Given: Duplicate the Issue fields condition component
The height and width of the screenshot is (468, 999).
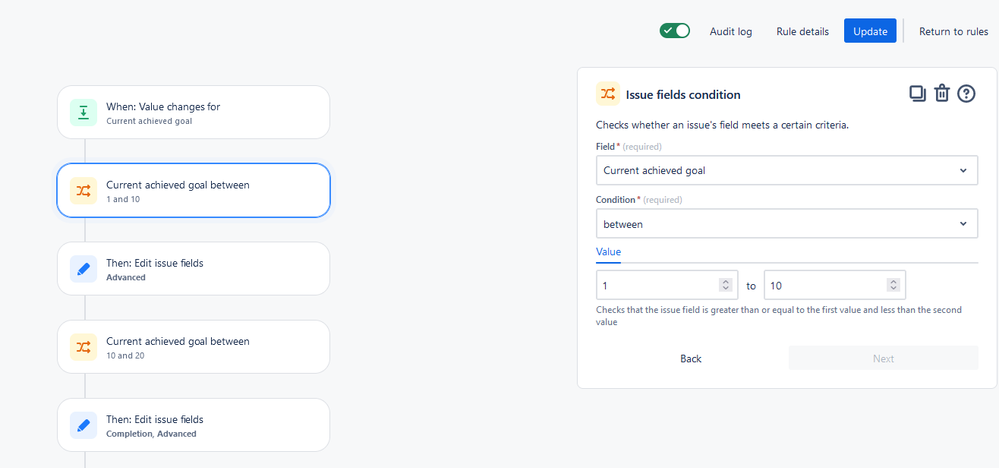Looking at the screenshot, I should pyautogui.click(x=917, y=93).
